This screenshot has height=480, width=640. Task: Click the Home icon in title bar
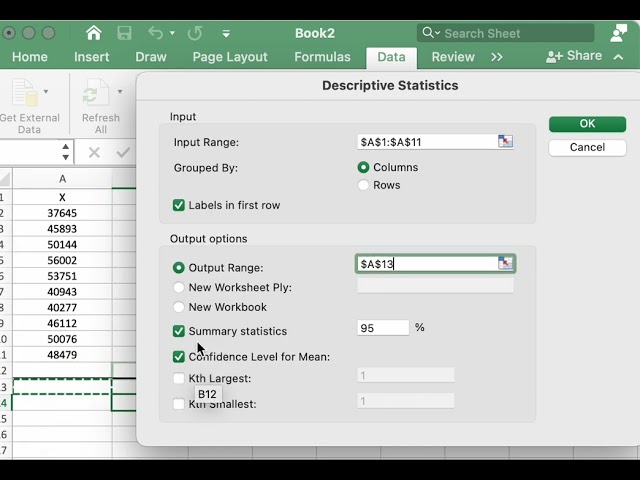point(94,33)
